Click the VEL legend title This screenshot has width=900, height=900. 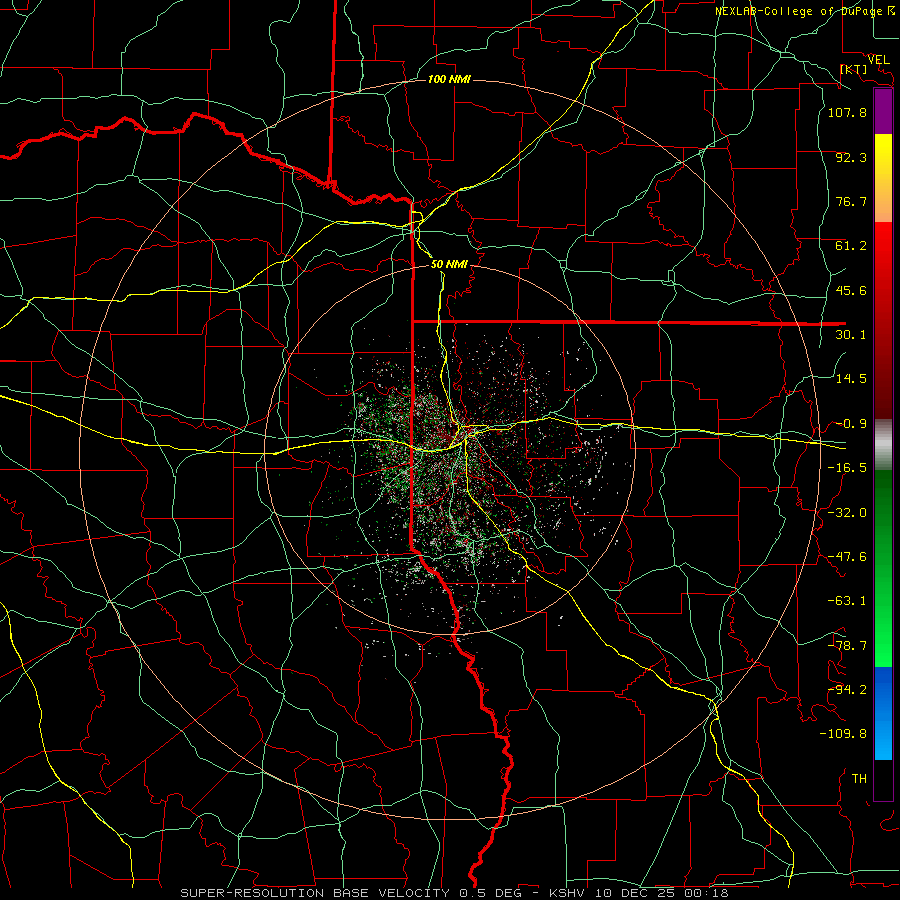pyautogui.click(x=879, y=60)
